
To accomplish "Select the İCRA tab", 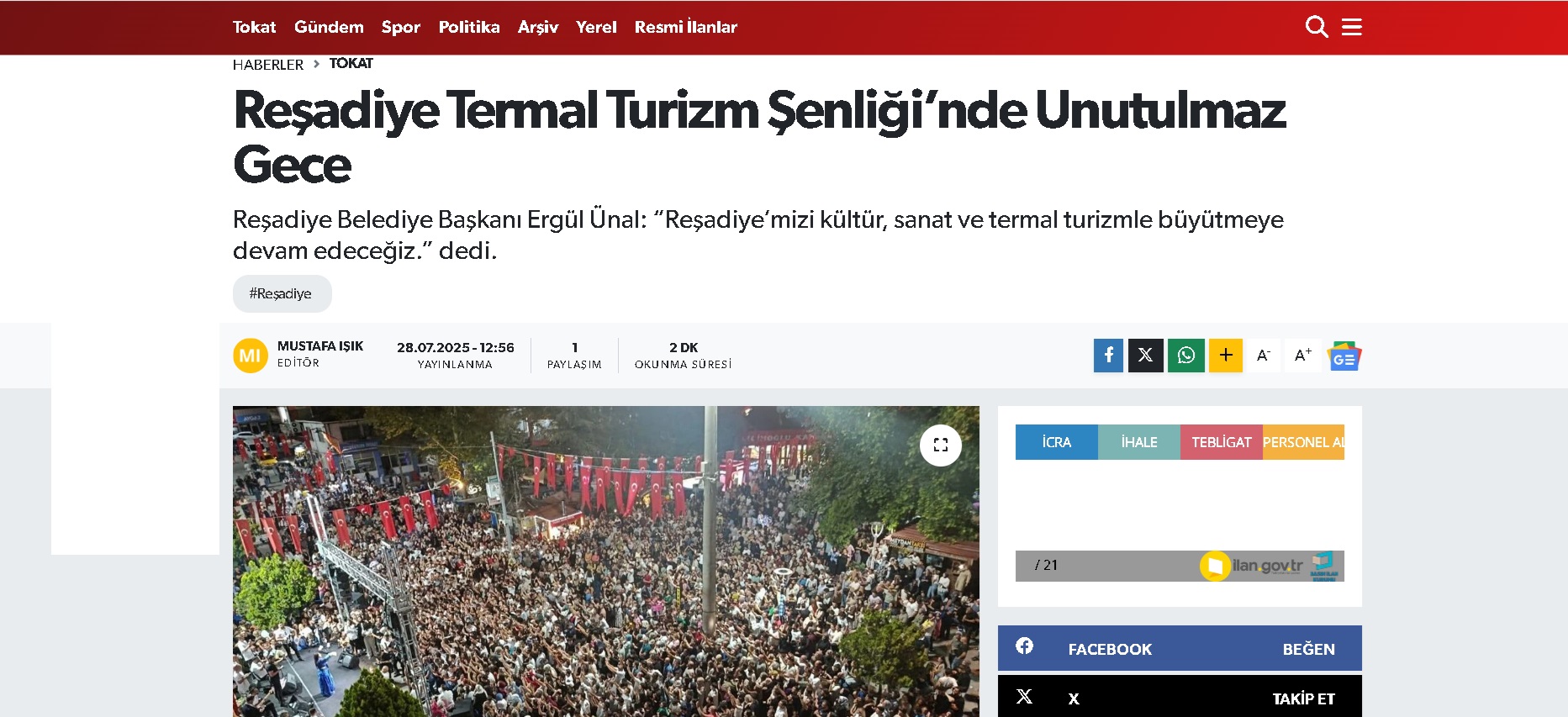I will [1057, 442].
